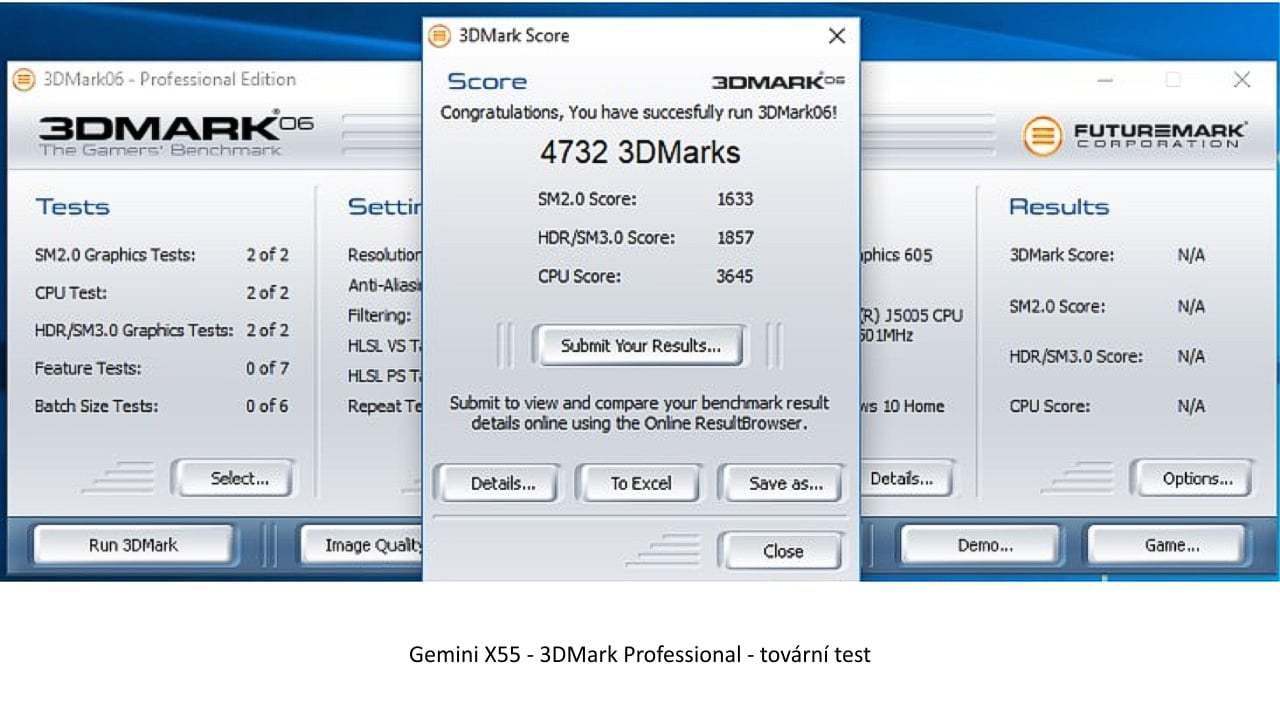Click the stacked-lines grip near the Select button
This screenshot has width=1280, height=720.
coord(120,477)
